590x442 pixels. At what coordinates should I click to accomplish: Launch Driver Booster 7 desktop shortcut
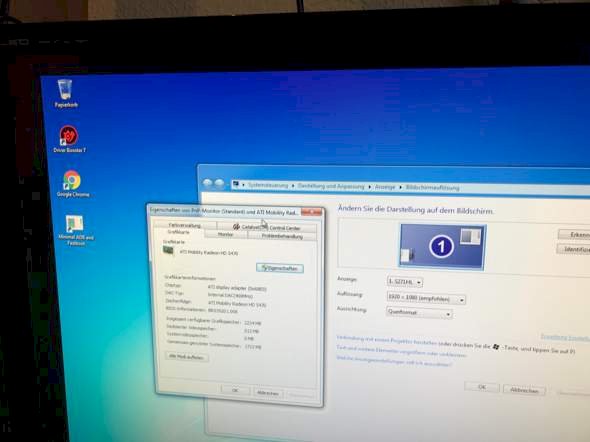pos(69,139)
